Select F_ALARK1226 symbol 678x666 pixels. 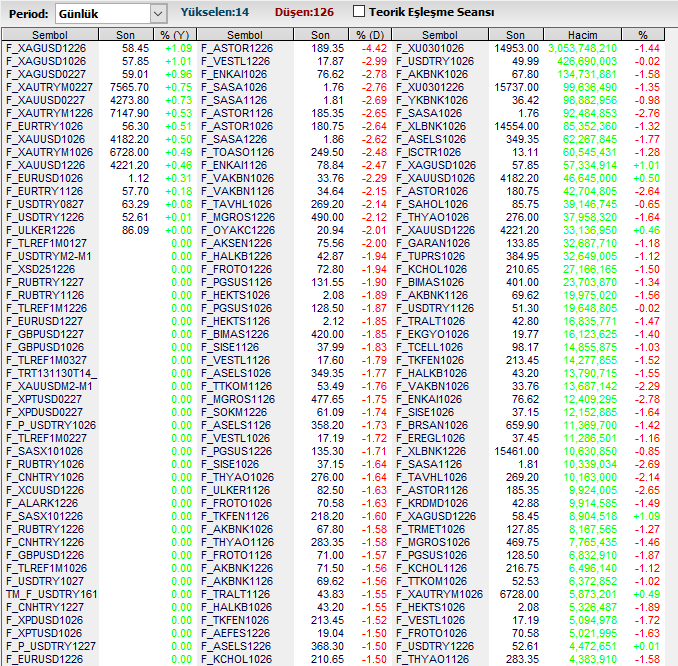[42, 503]
